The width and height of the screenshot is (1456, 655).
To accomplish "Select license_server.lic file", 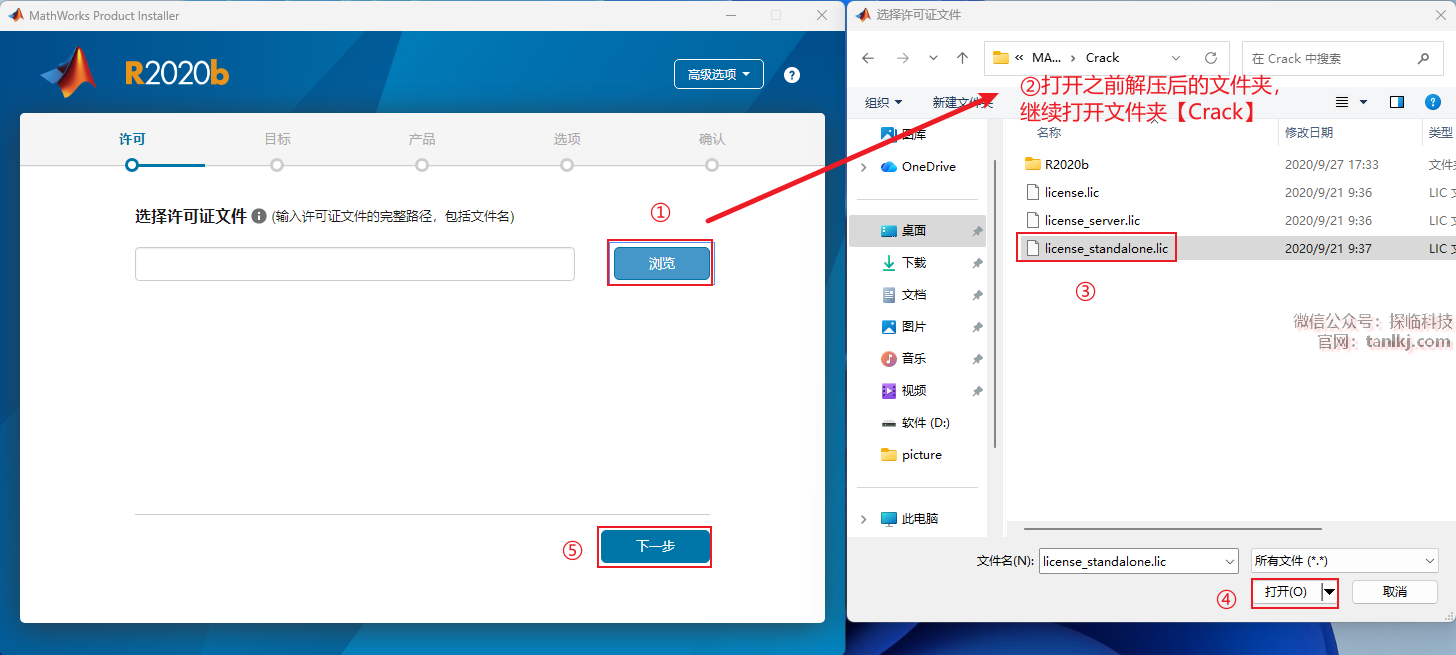I will pyautogui.click(x=1092, y=220).
